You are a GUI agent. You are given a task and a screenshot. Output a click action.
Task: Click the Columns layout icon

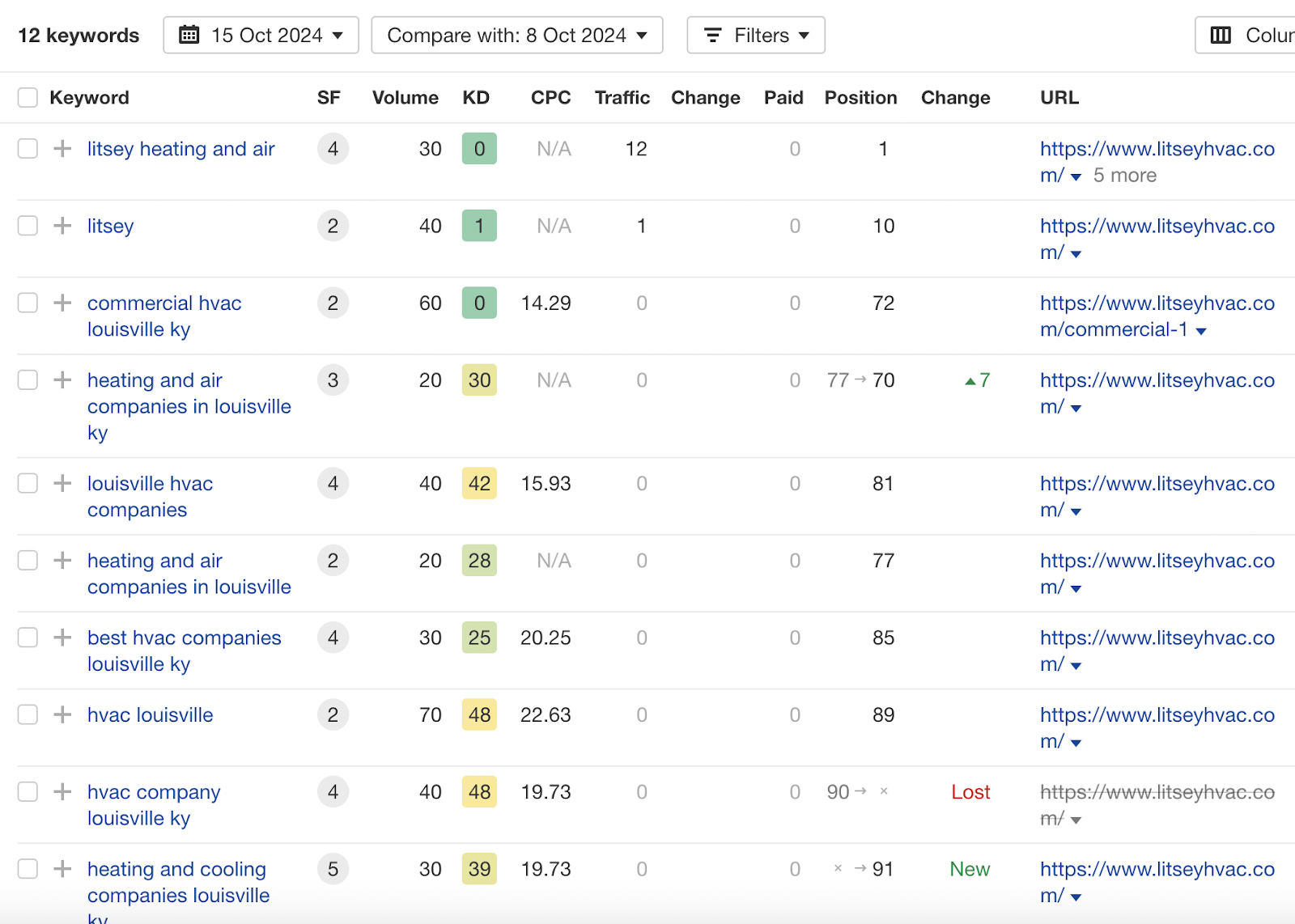tap(1221, 36)
